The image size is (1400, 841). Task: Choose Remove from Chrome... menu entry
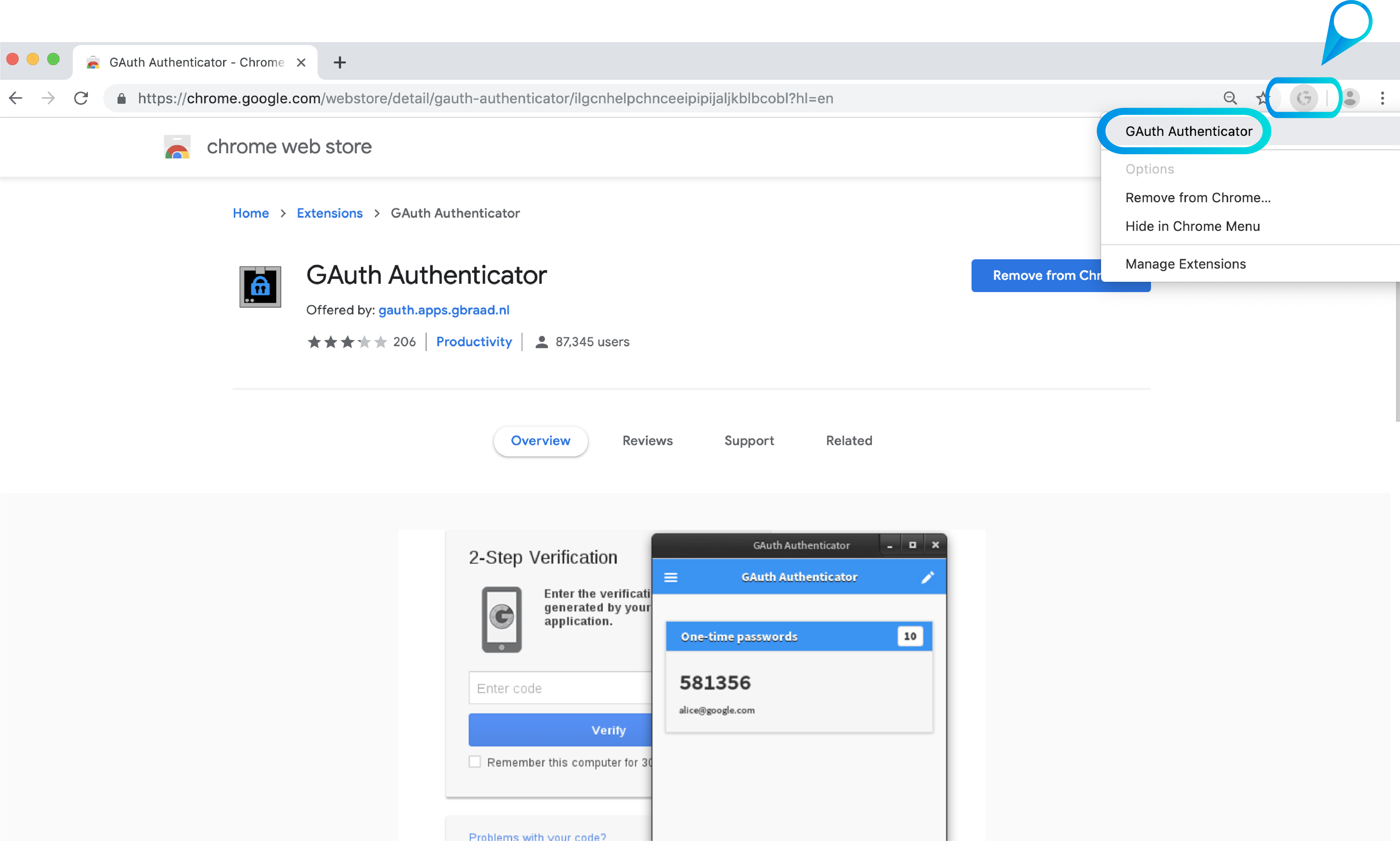pos(1197,198)
